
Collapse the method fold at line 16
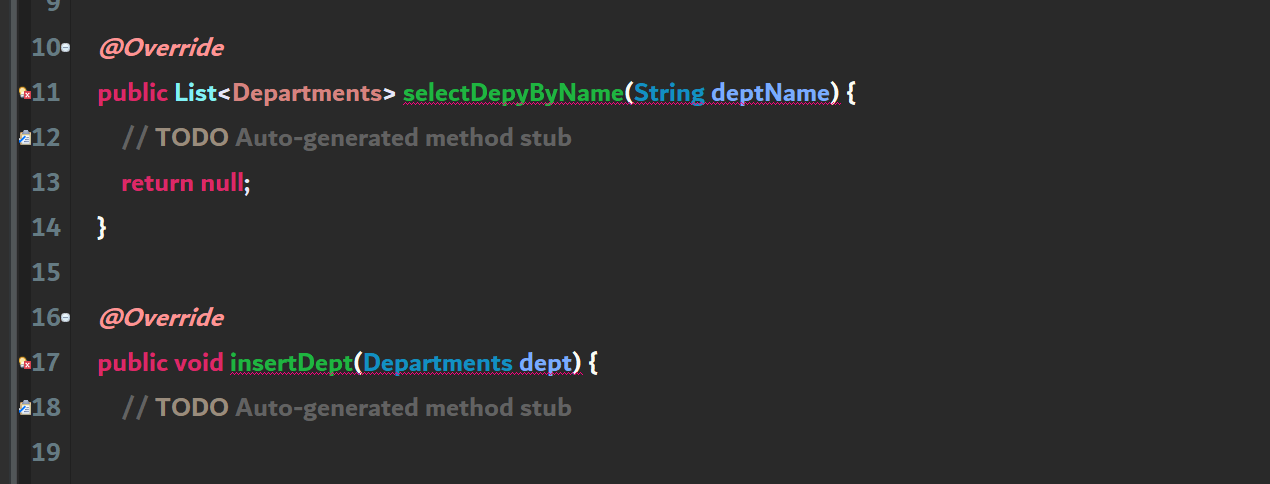[x=65, y=317]
